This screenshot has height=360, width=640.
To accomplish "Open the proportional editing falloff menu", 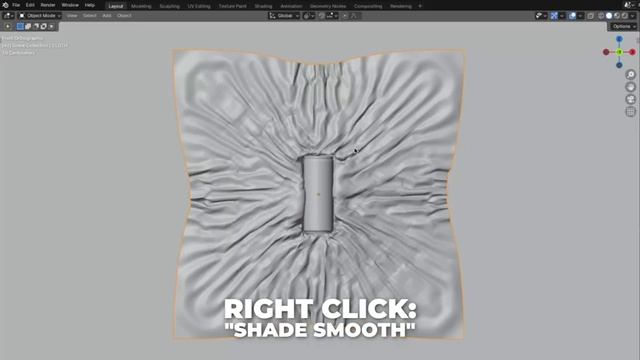I will pyautogui.click(x=354, y=16).
